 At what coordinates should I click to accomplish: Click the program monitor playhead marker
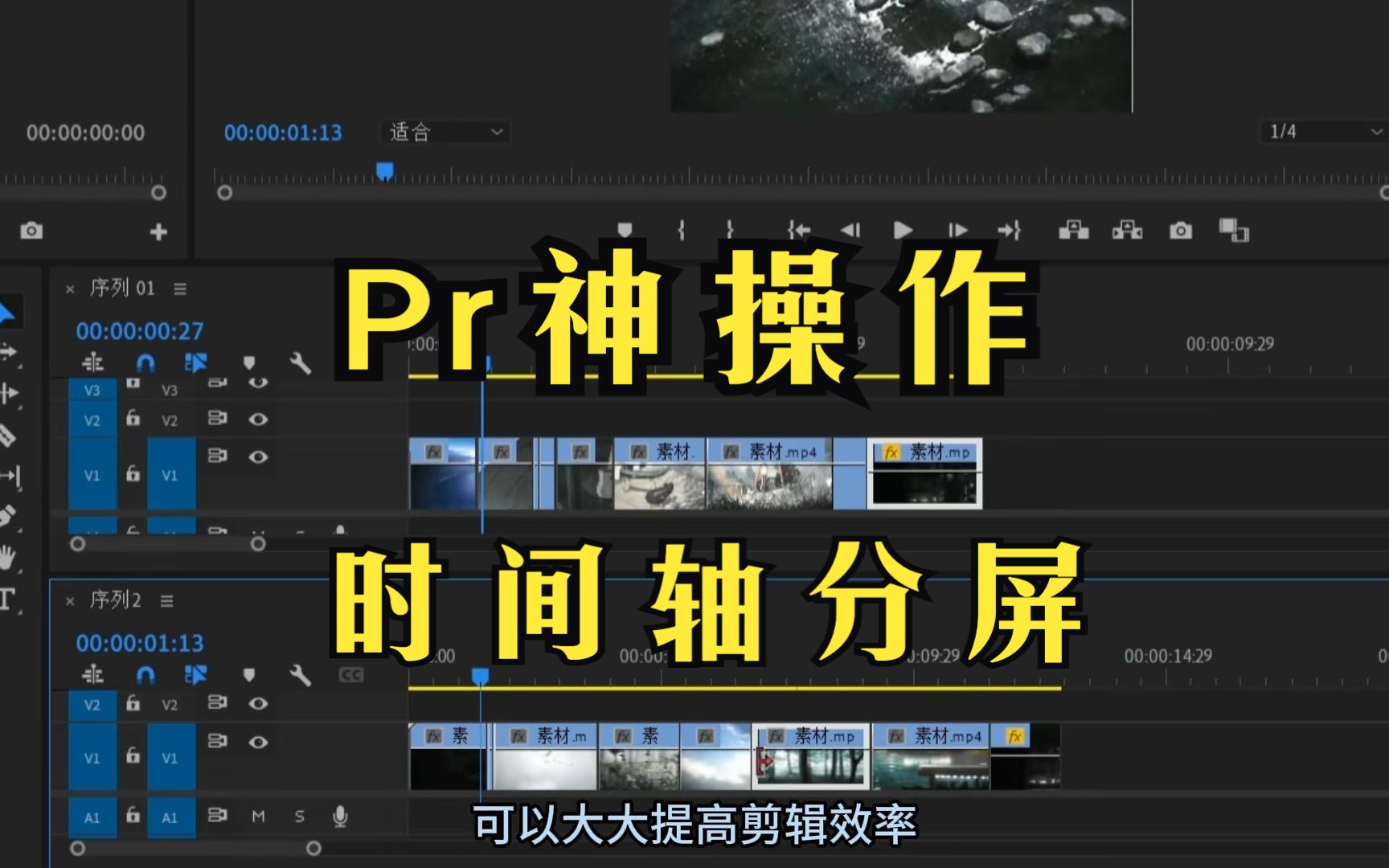385,170
